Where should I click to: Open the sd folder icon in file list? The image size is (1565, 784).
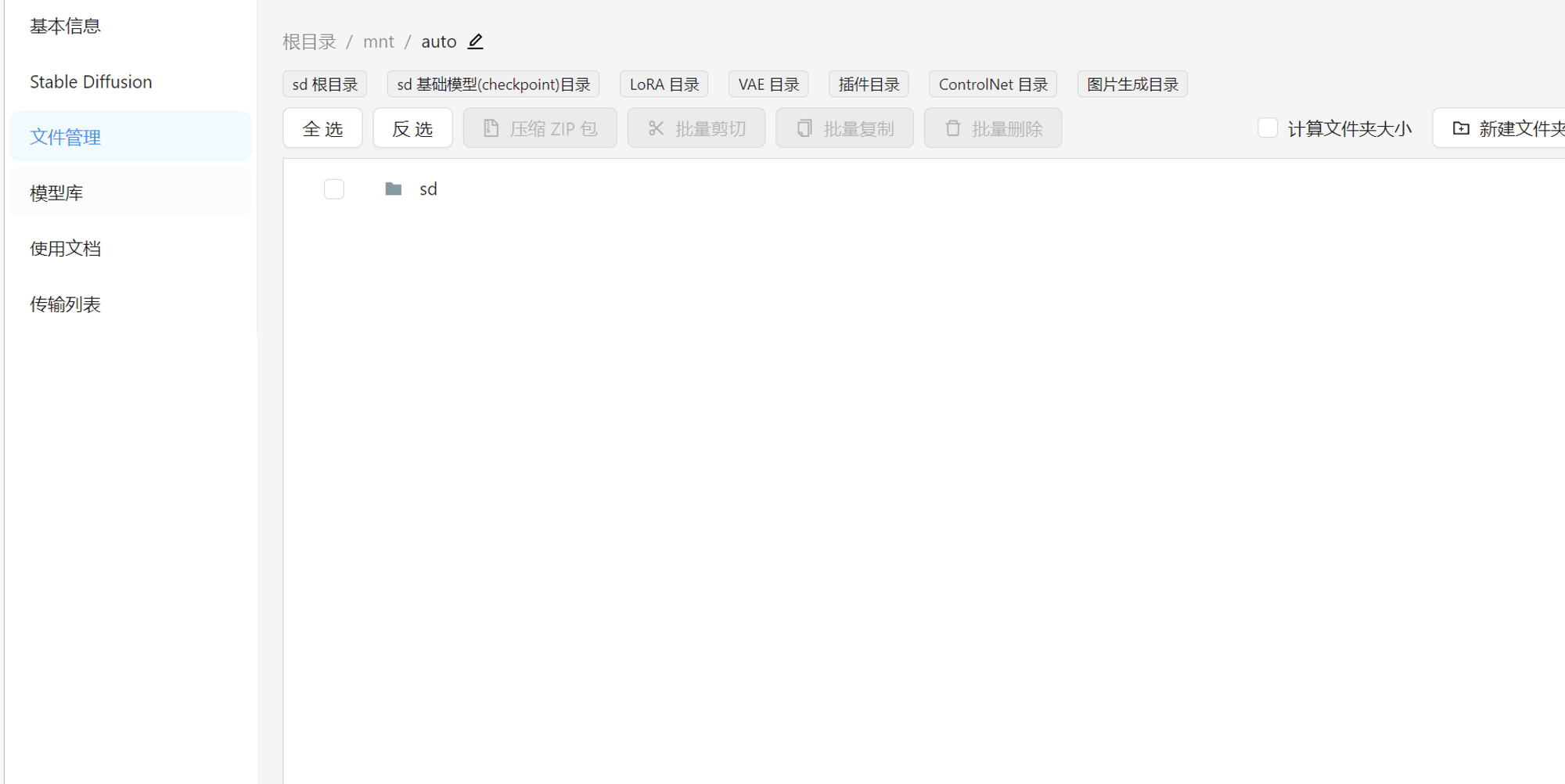tap(393, 188)
